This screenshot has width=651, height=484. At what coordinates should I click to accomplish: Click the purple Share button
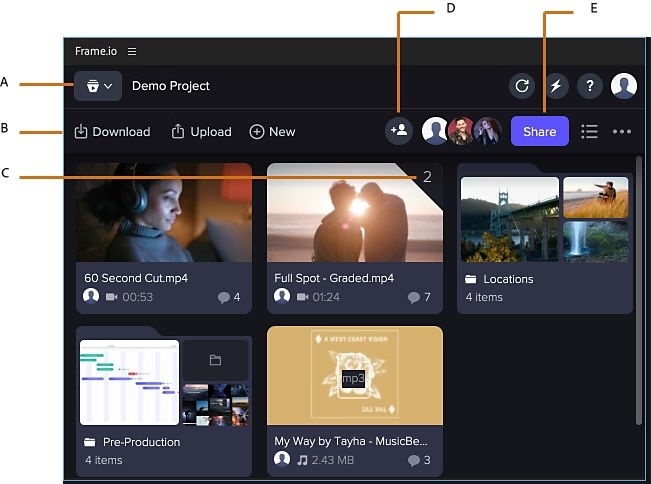pyautogui.click(x=540, y=131)
